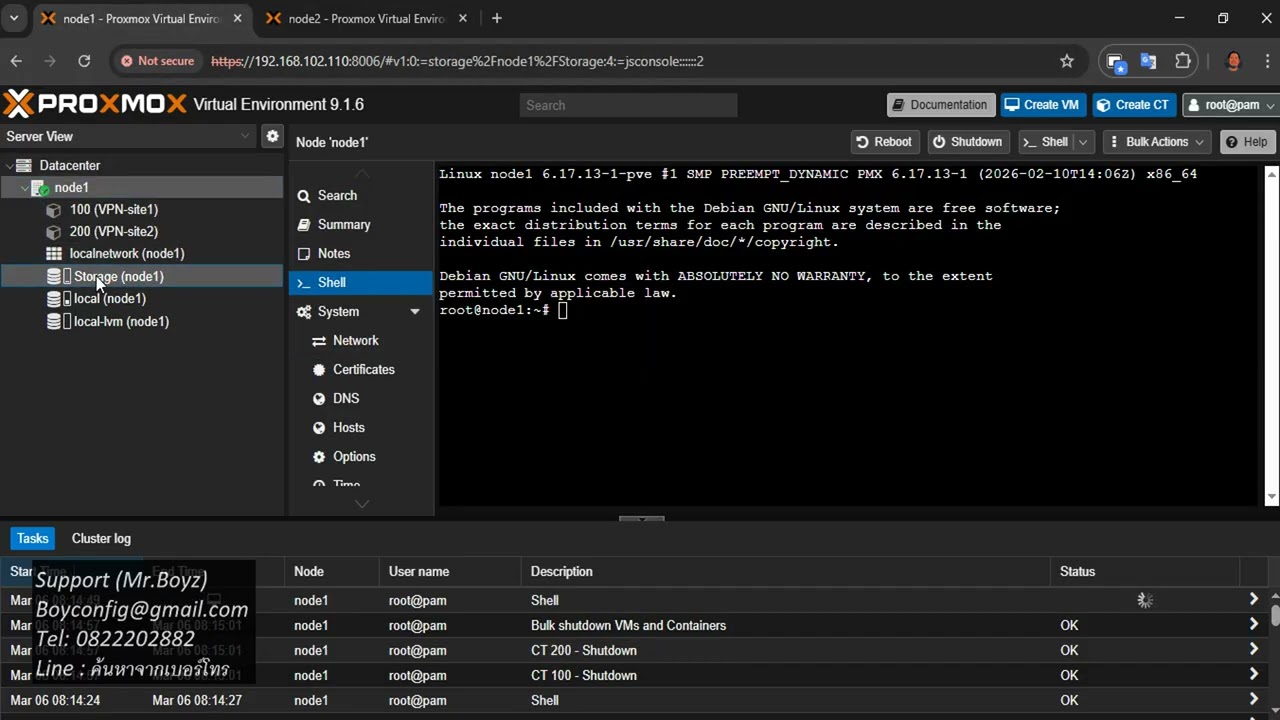Focus the Proxmox search field
Image resolution: width=1280 pixels, height=720 pixels.
click(628, 105)
